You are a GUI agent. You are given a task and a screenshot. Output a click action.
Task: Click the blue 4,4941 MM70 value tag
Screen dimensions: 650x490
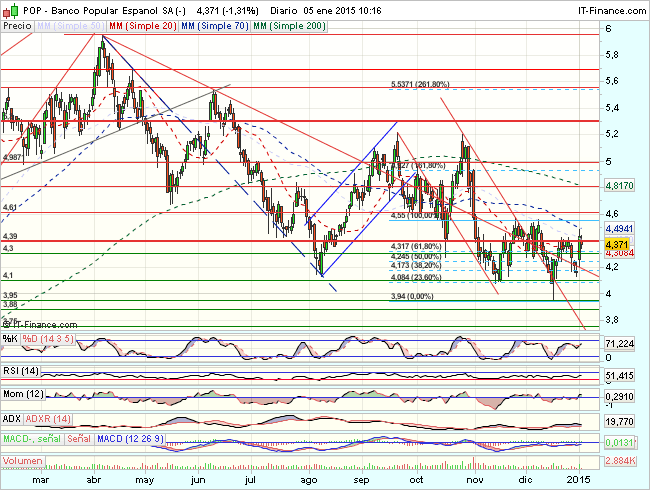click(x=619, y=228)
